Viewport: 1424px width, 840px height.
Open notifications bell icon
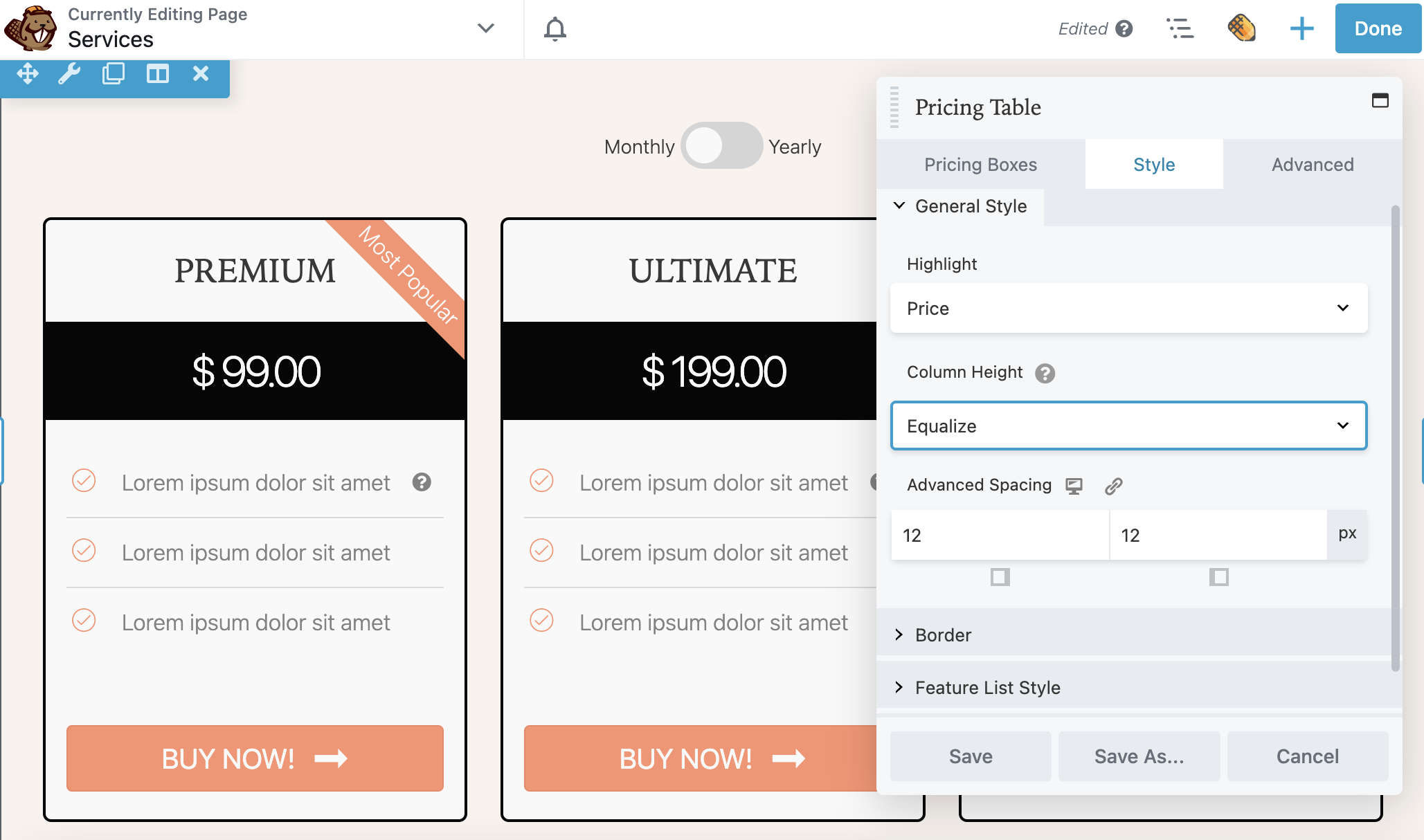[555, 29]
